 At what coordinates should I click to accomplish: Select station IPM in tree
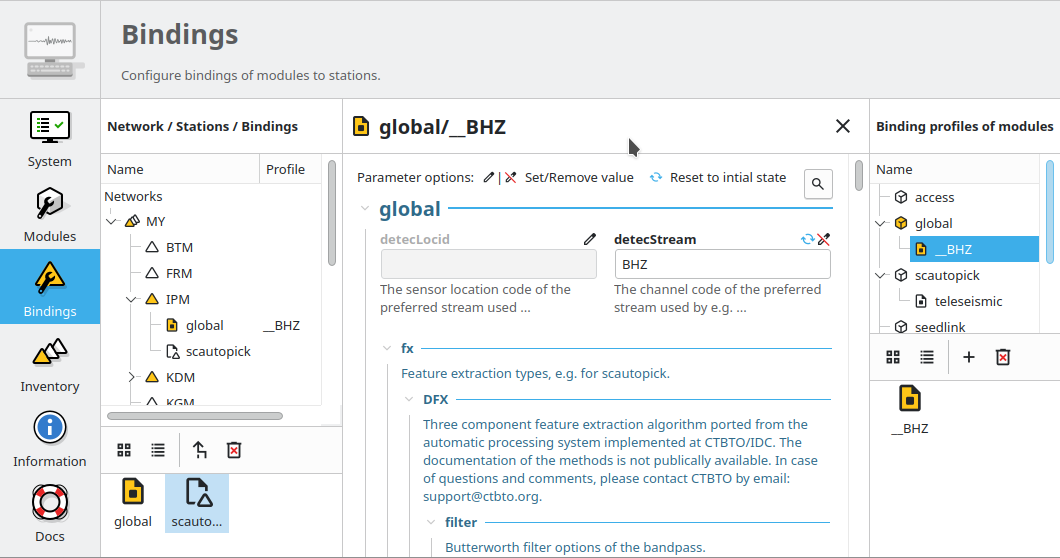pyautogui.click(x=177, y=299)
